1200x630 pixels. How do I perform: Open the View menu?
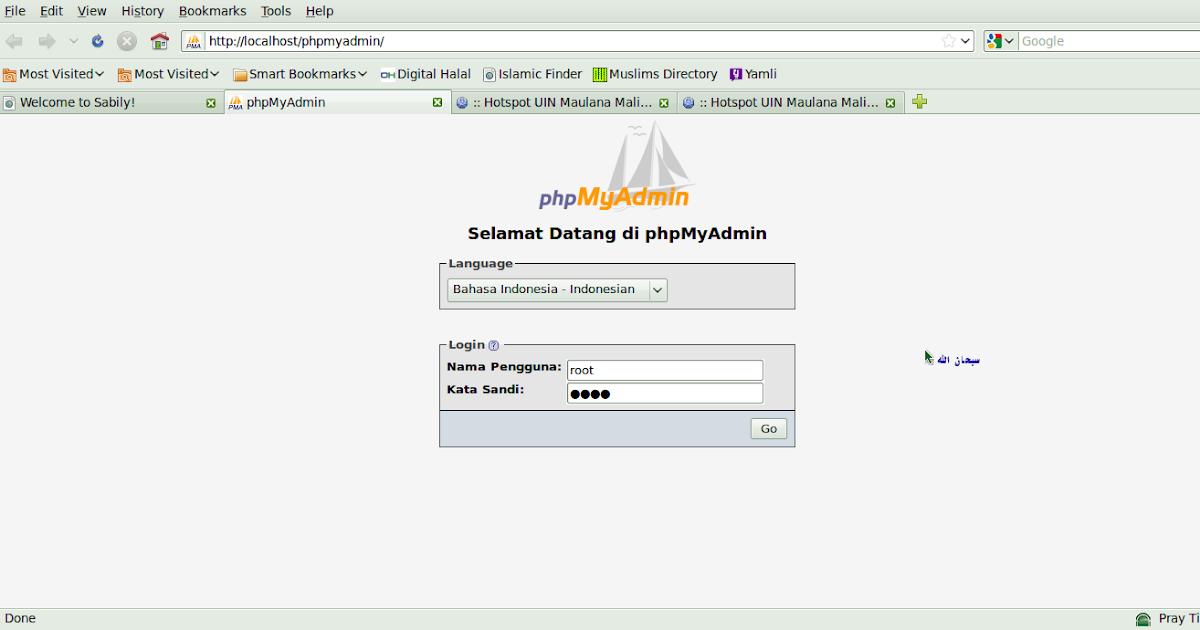click(92, 11)
